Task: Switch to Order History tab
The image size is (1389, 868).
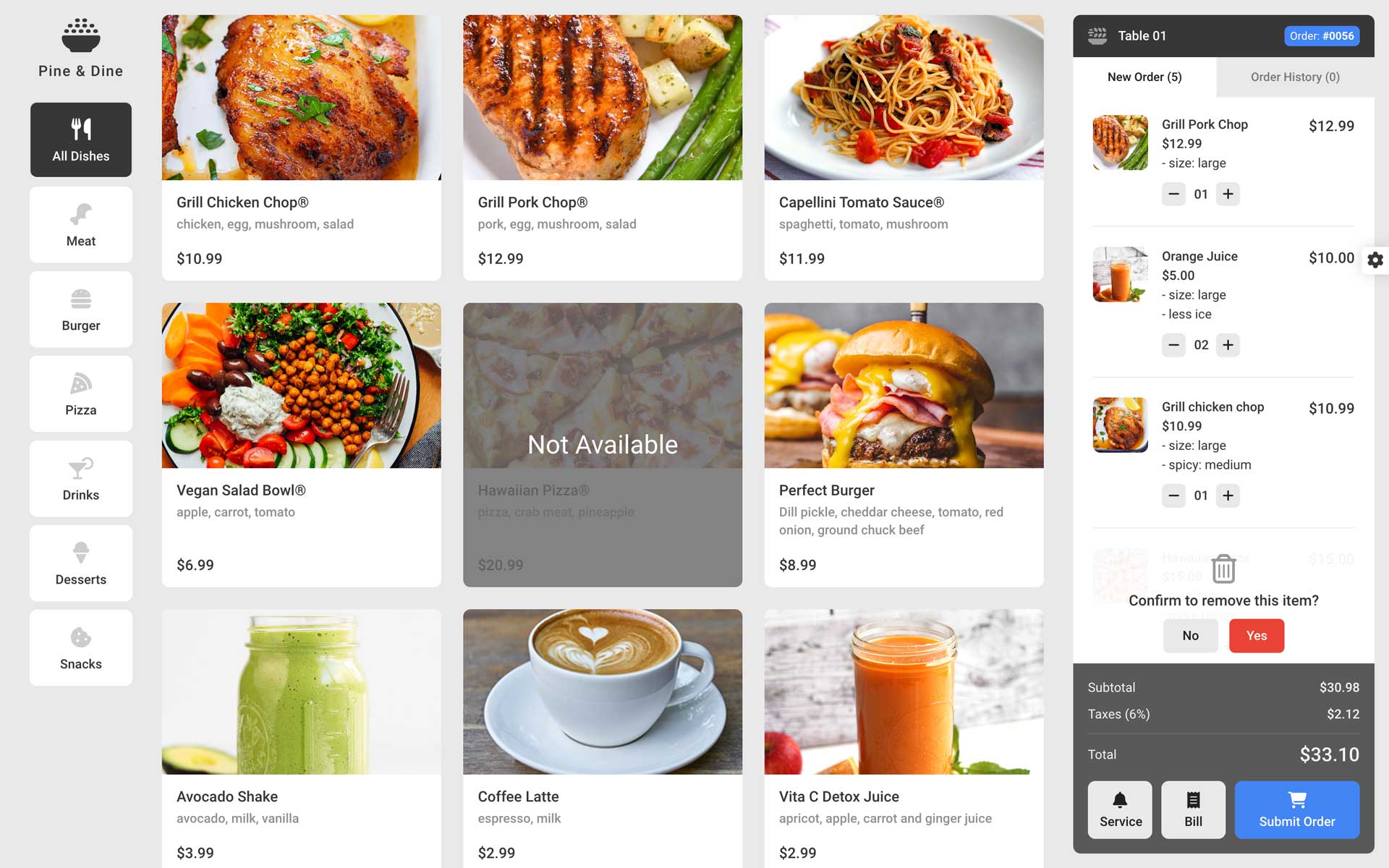Action: (1295, 77)
